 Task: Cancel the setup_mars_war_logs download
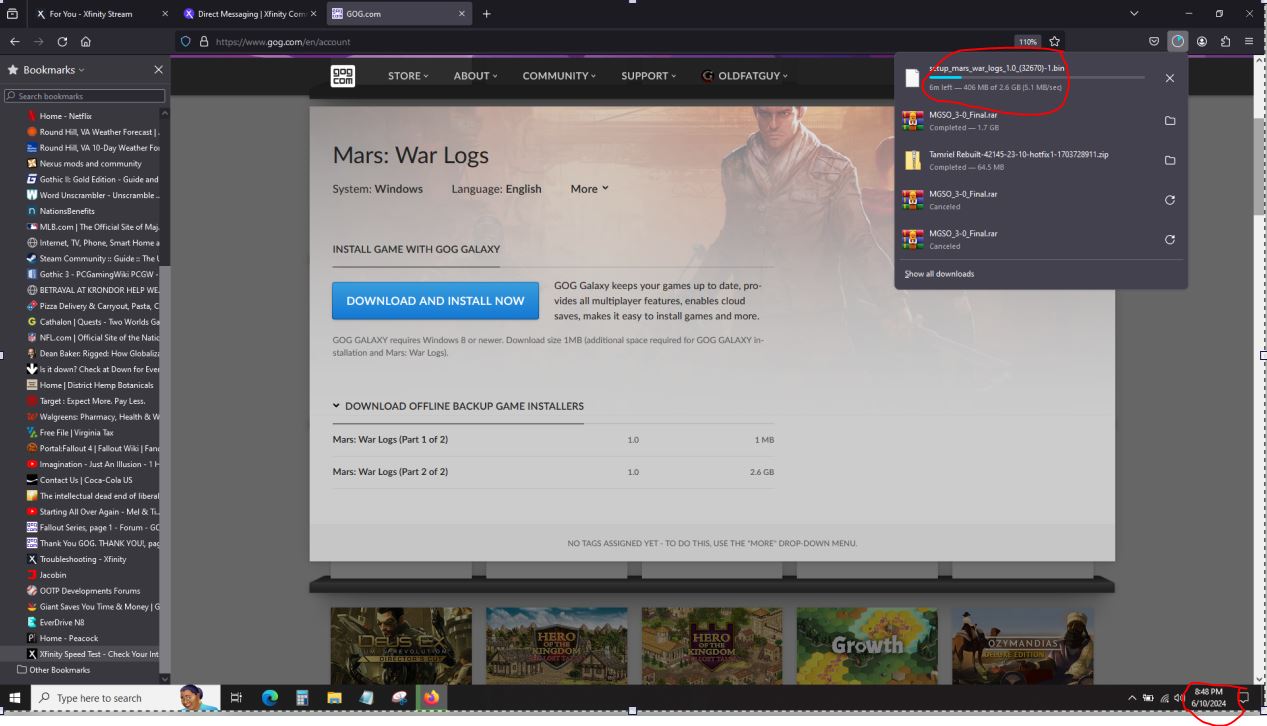(x=1170, y=78)
